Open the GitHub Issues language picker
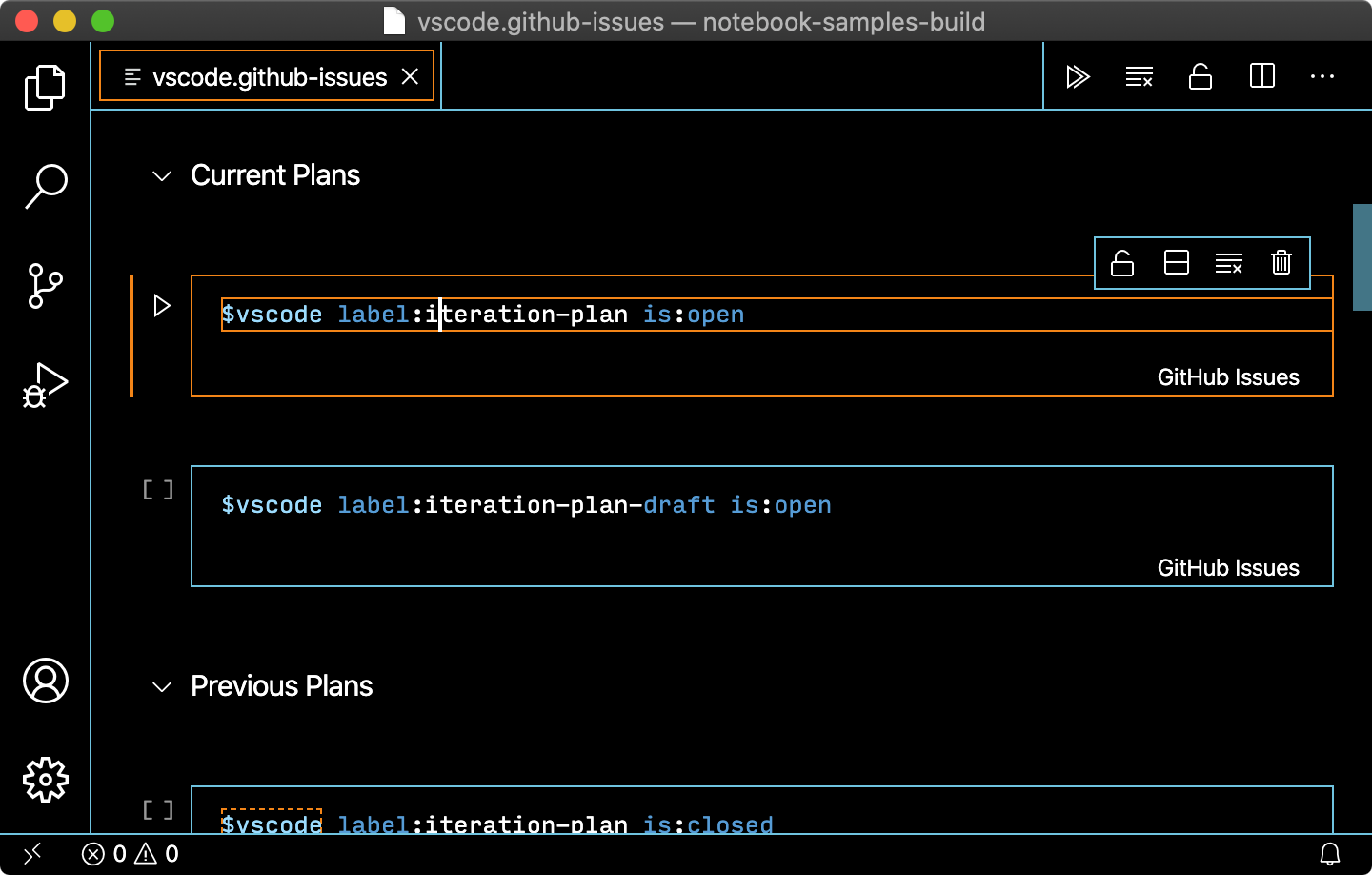This screenshot has width=1372, height=875. 1228,377
